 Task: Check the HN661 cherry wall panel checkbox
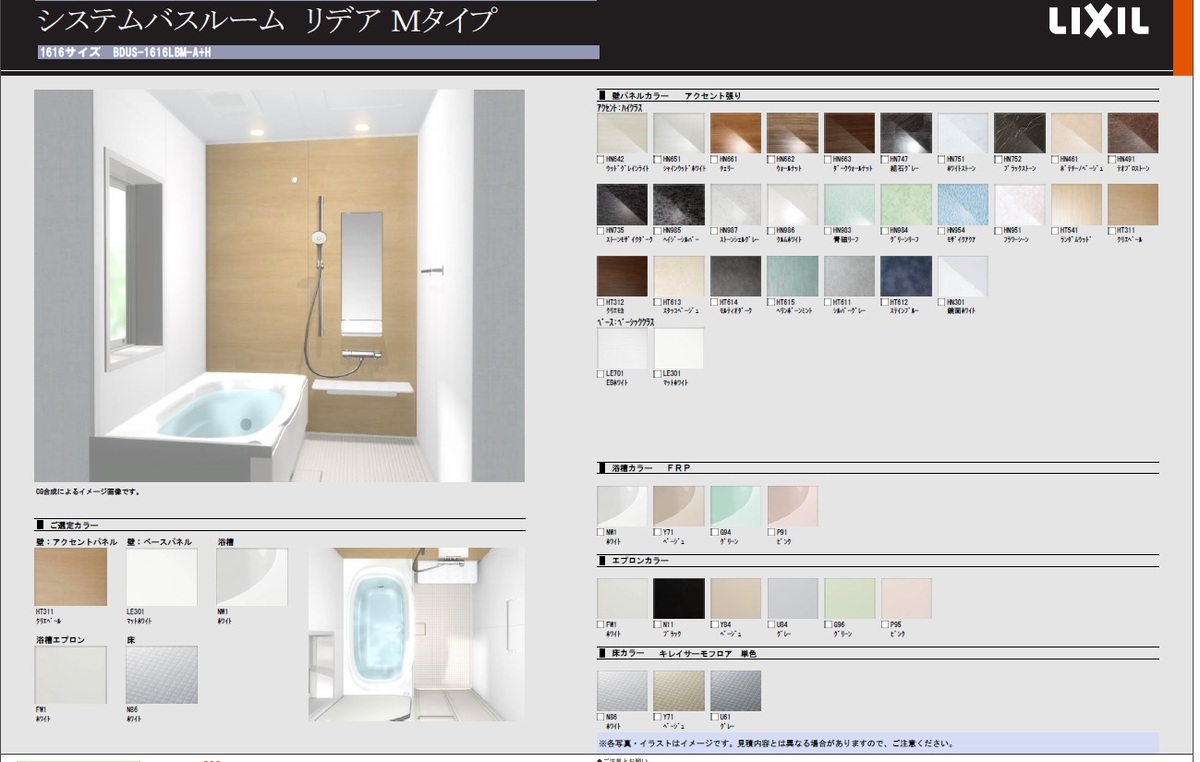point(715,160)
